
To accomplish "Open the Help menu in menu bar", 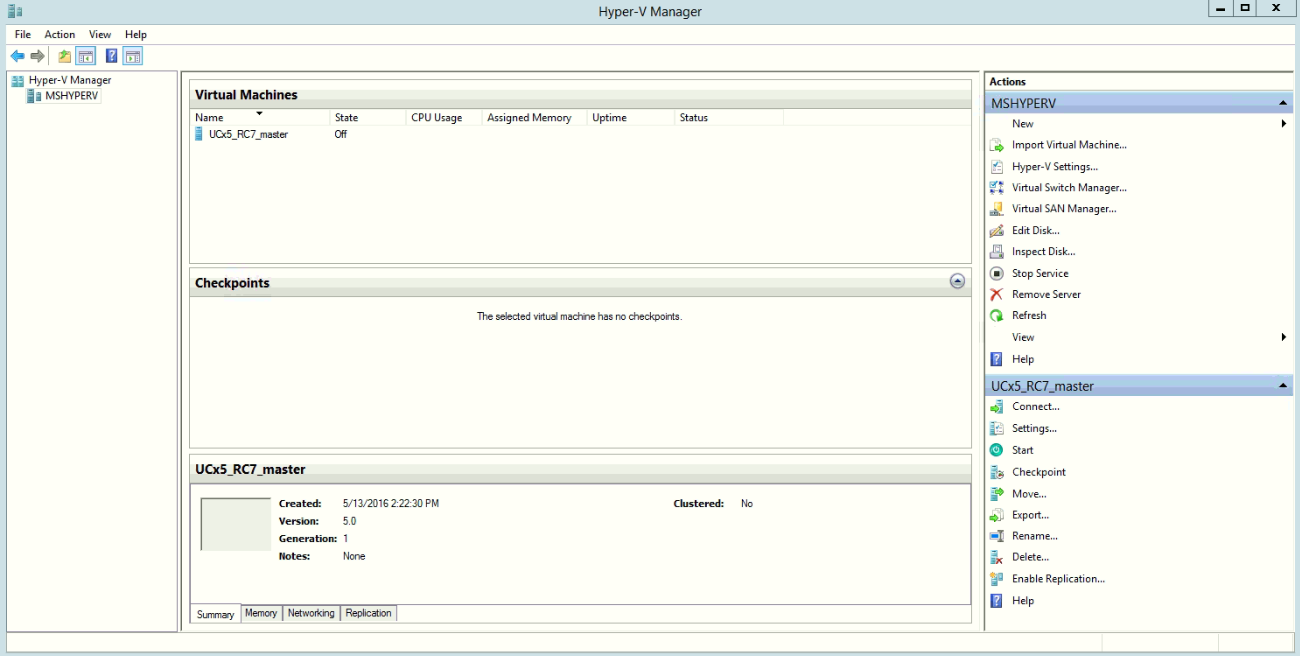I will [x=136, y=34].
